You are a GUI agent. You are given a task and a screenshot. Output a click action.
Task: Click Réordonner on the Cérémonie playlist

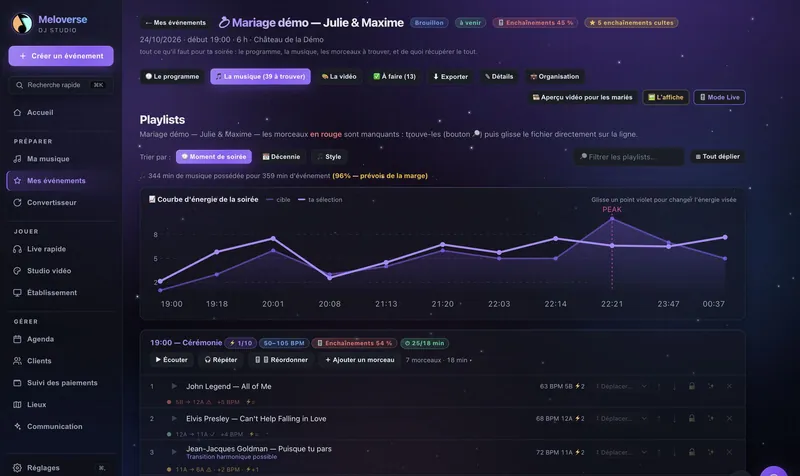(x=281, y=360)
